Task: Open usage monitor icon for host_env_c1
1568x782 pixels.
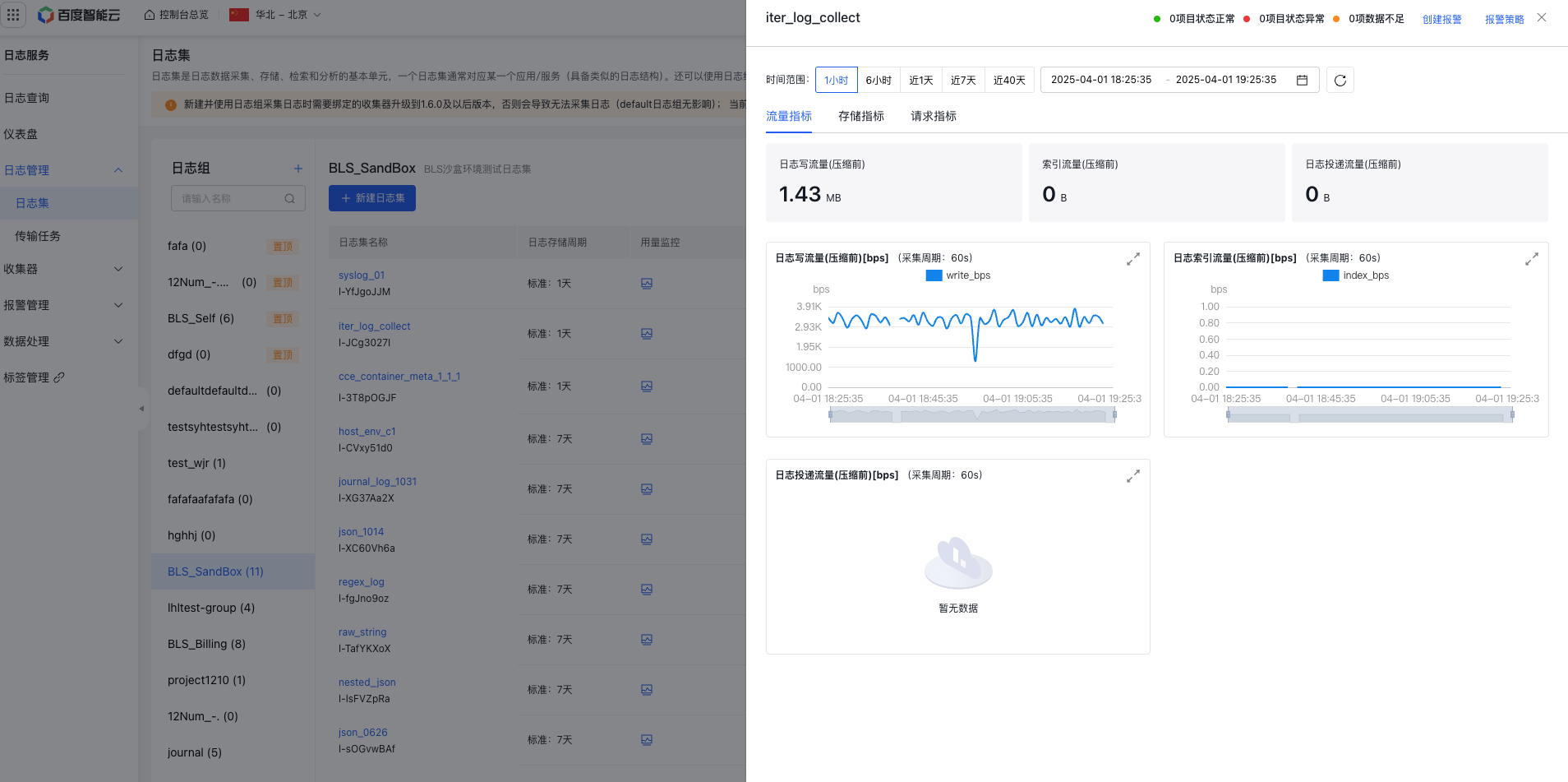Action: [x=647, y=439]
